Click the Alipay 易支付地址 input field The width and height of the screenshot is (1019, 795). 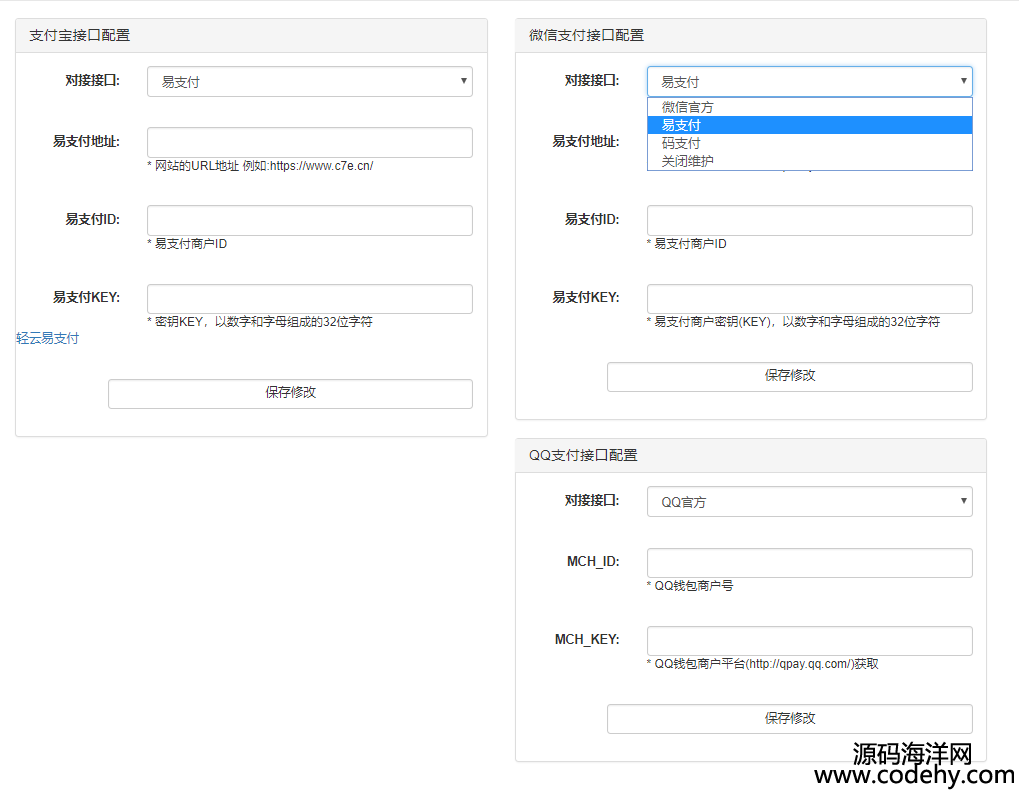pyautogui.click(x=309, y=142)
